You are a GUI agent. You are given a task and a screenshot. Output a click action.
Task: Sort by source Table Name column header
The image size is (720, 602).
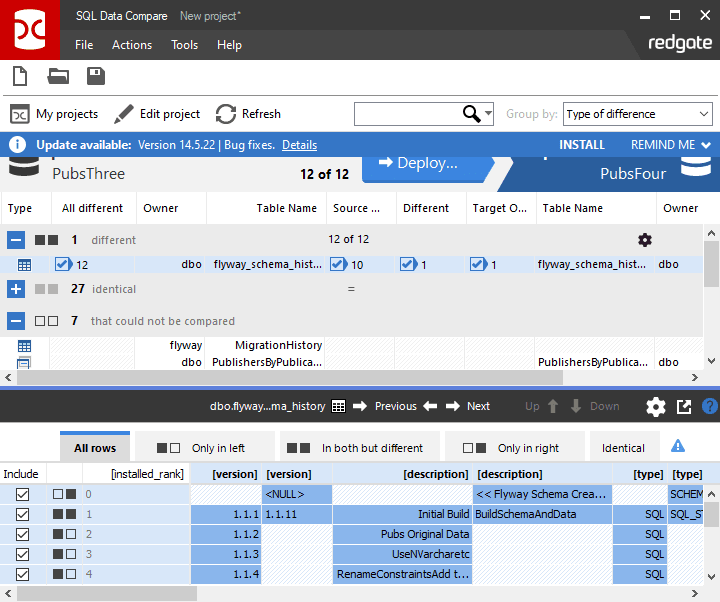pos(286,208)
